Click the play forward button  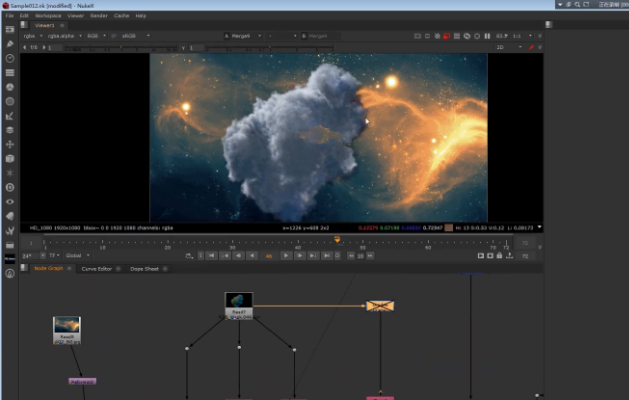286,256
